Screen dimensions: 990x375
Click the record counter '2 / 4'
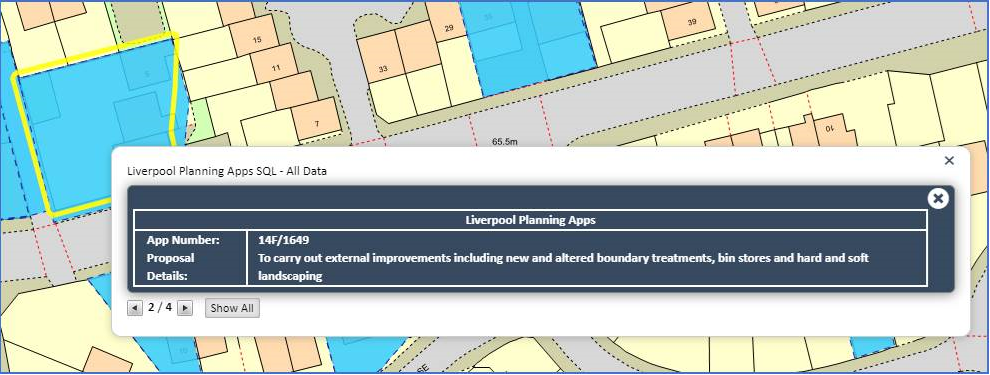[160, 307]
